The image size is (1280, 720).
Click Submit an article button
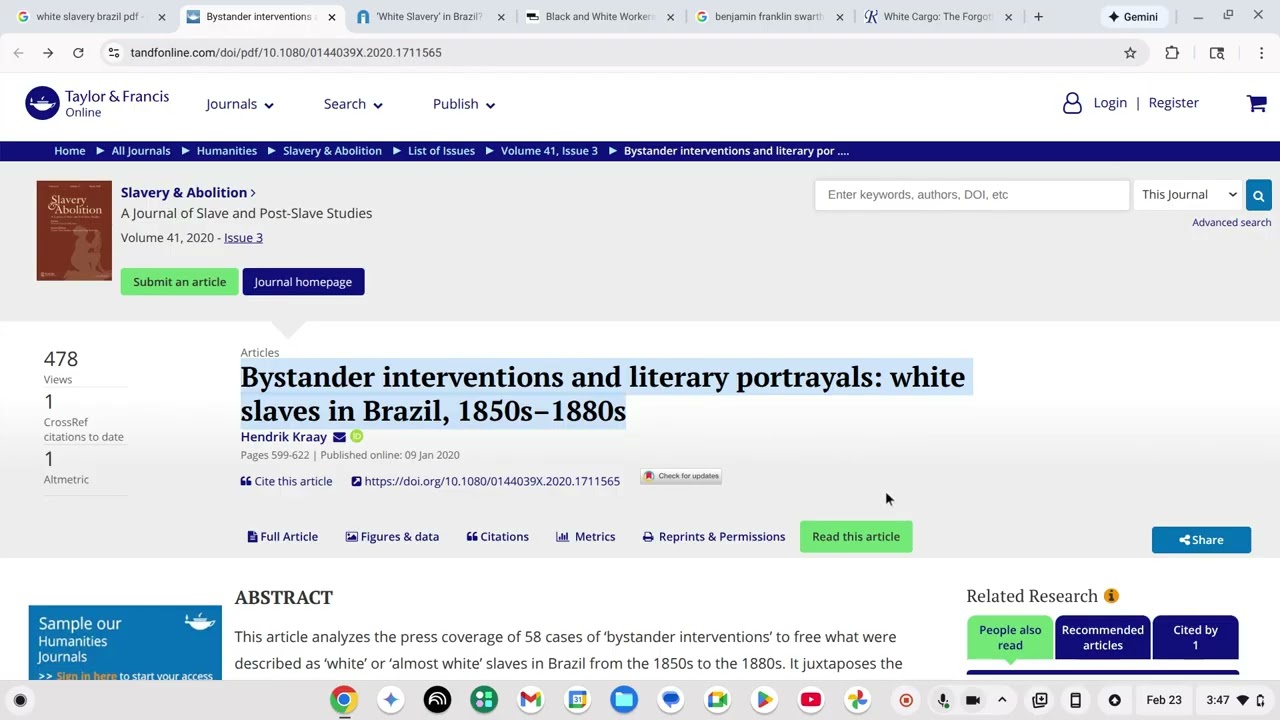180,282
